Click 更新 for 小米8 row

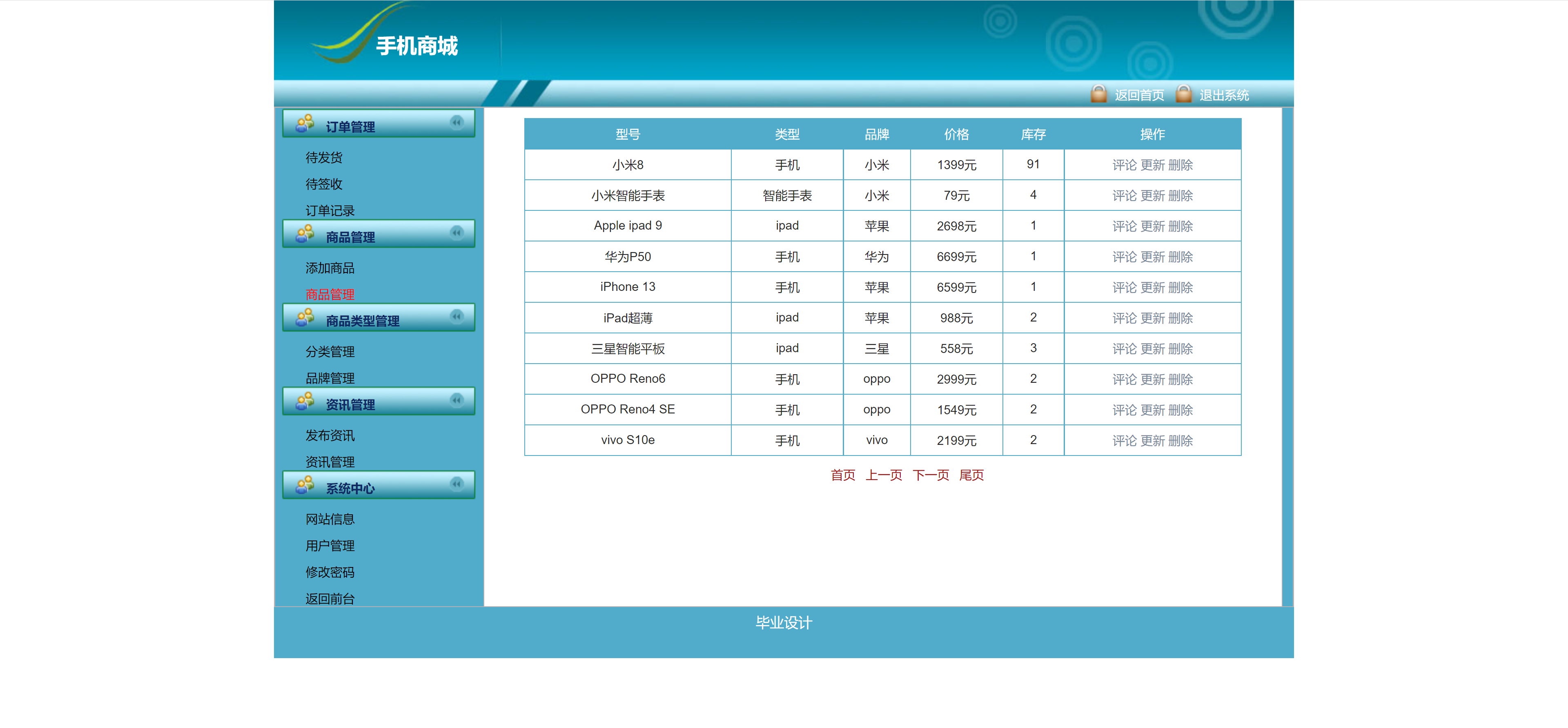click(1152, 165)
